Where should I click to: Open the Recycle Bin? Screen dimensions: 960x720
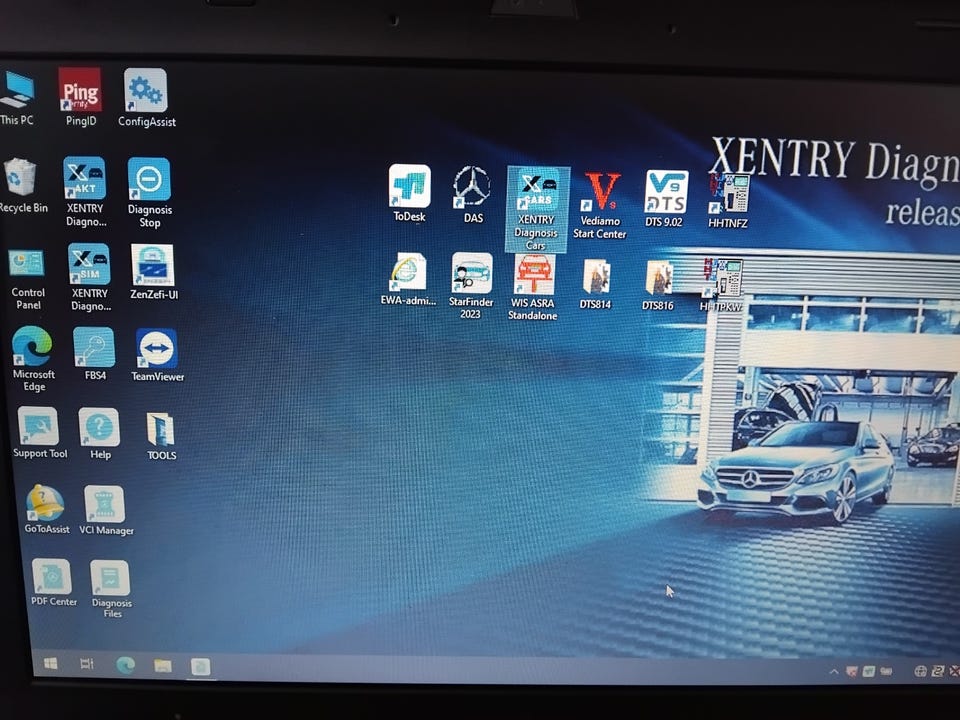pyautogui.click(x=22, y=186)
